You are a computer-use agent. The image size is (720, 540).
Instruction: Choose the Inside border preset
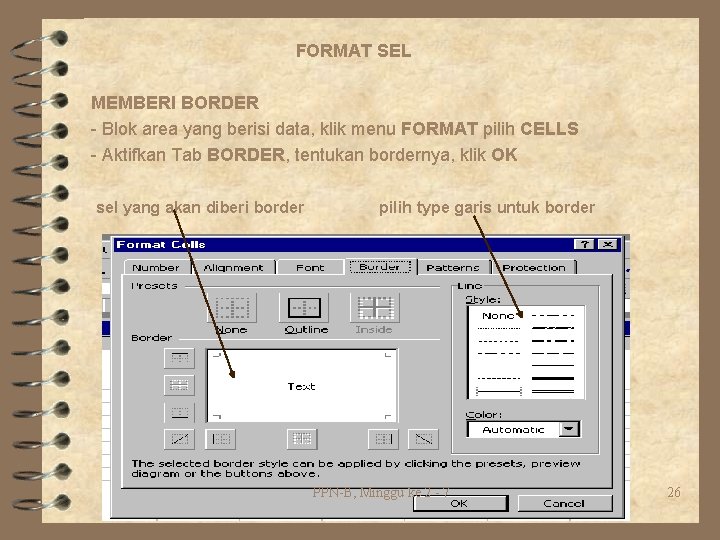pyautogui.click(x=375, y=308)
